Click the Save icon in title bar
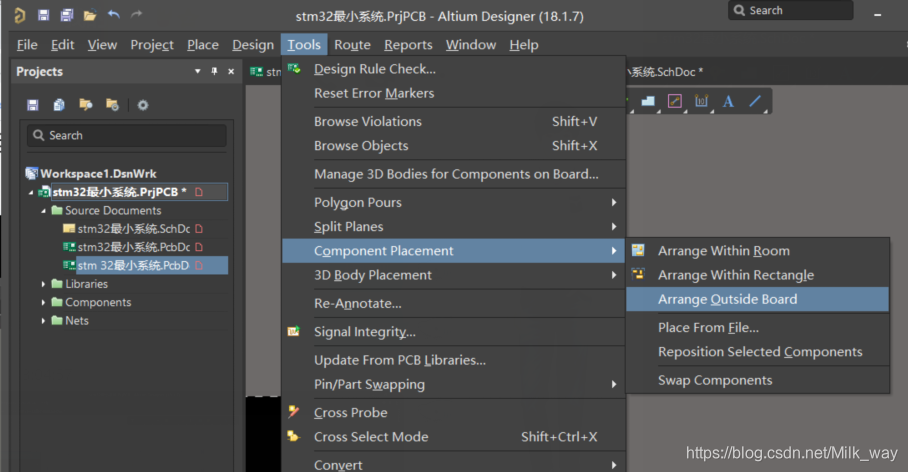Viewport: 908px width, 472px height. 43,15
